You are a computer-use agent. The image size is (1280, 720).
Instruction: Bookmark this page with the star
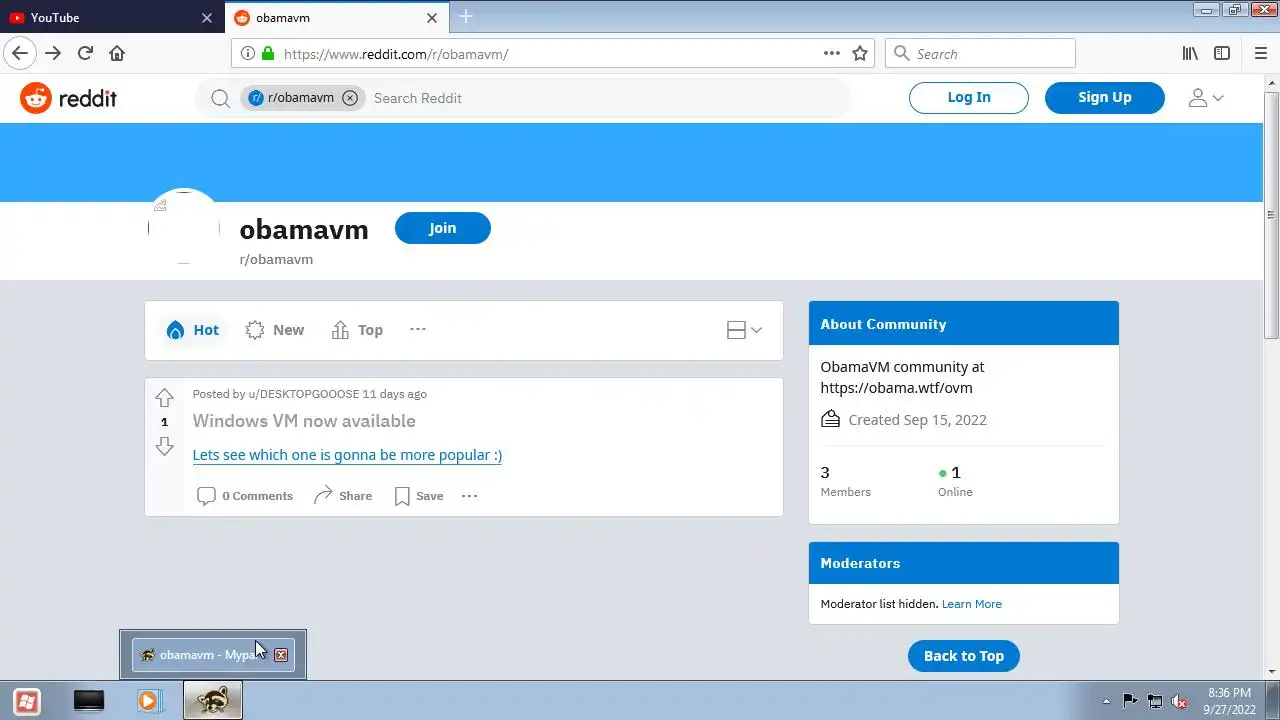point(860,54)
